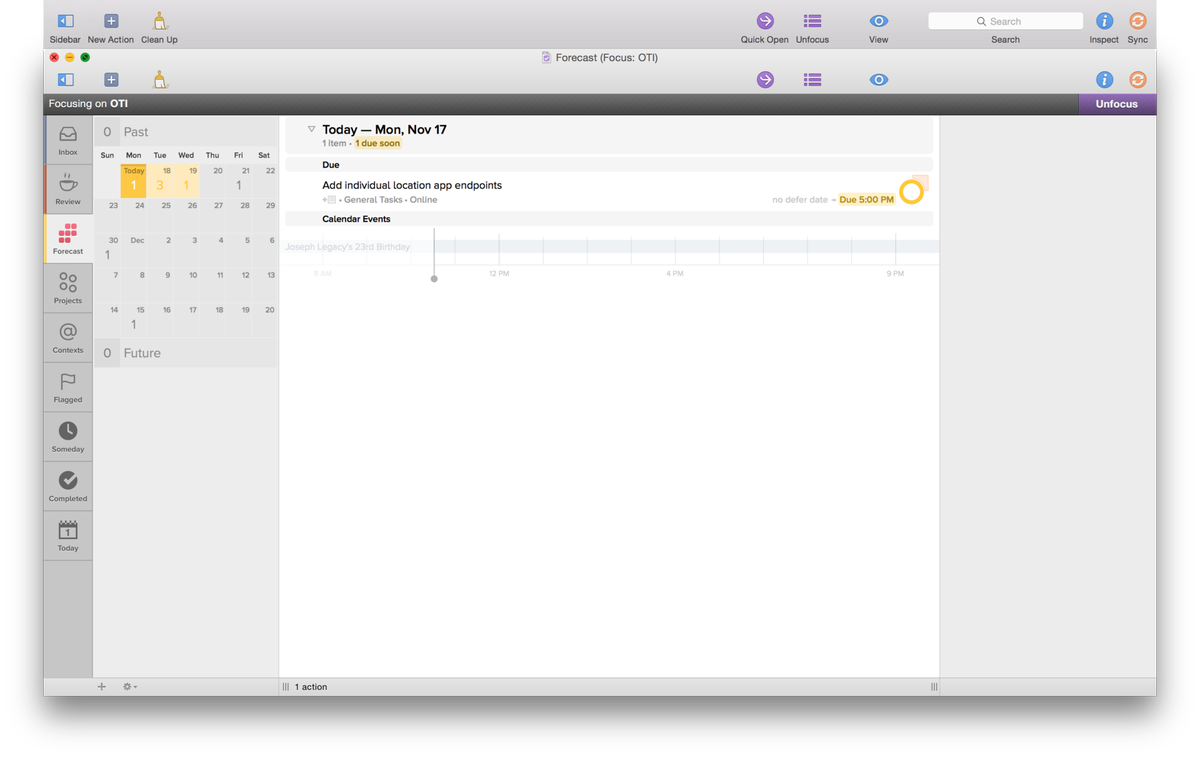The height and width of the screenshot is (758, 1200).
Task: Click the current time marker on timeline
Action: click(x=434, y=278)
